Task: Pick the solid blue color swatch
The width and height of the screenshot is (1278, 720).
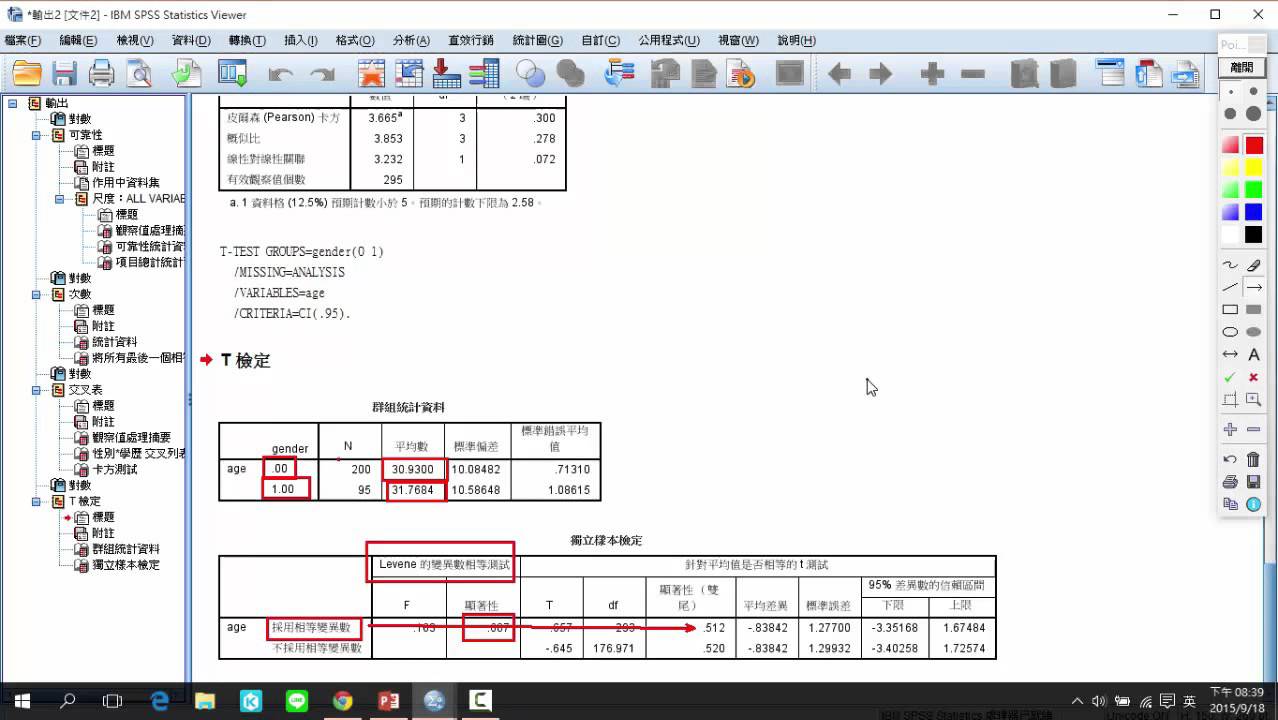Action: 1254,212
